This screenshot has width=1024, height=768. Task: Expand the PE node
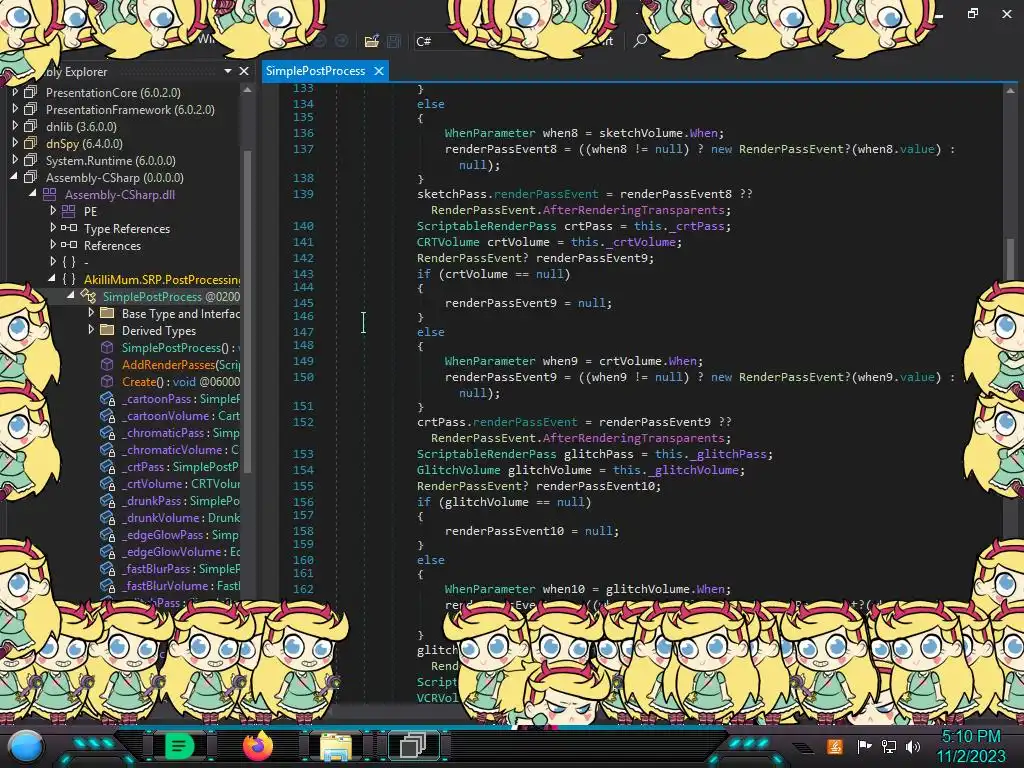pyautogui.click(x=53, y=211)
